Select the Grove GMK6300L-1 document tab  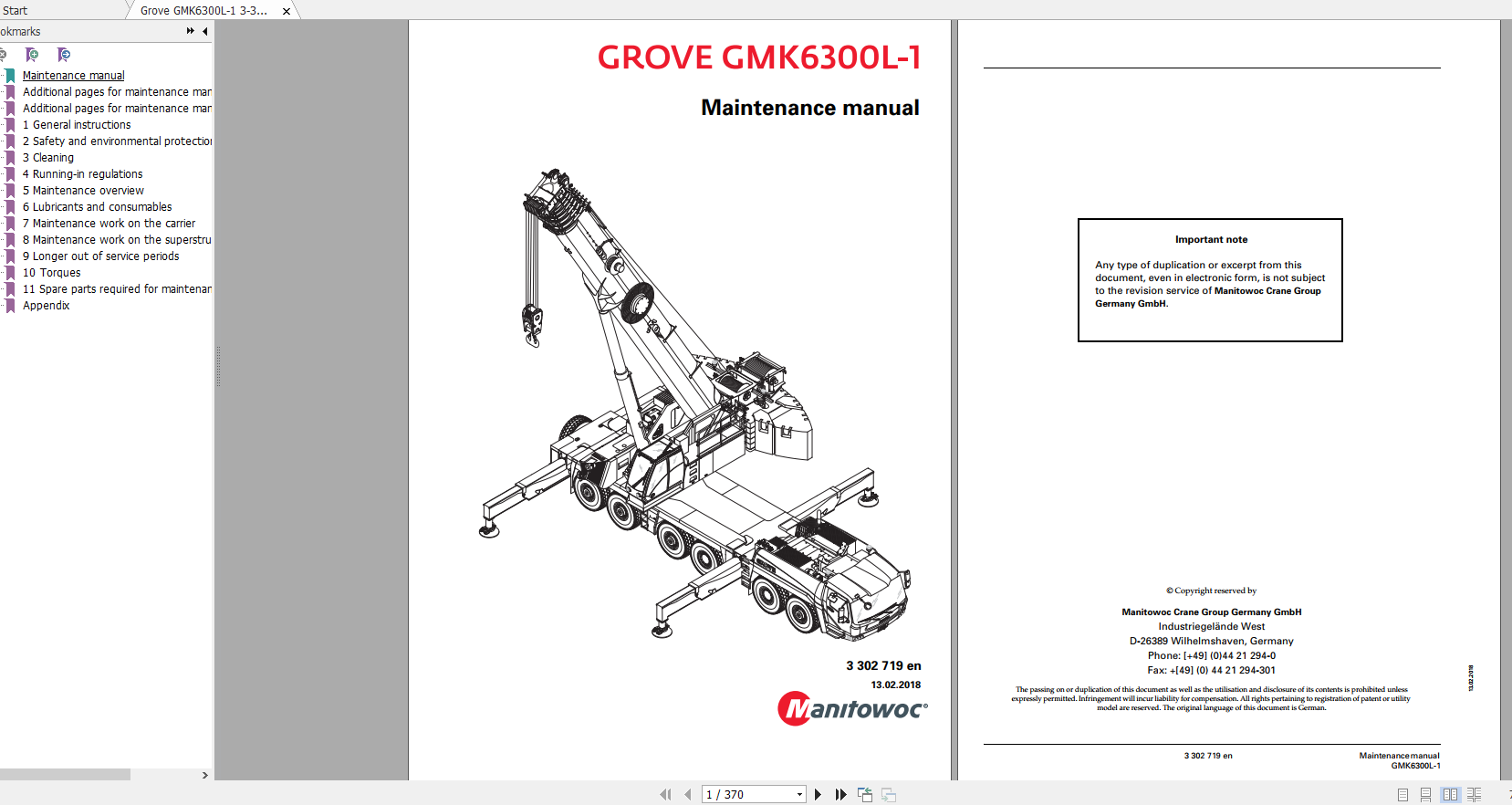204,11
